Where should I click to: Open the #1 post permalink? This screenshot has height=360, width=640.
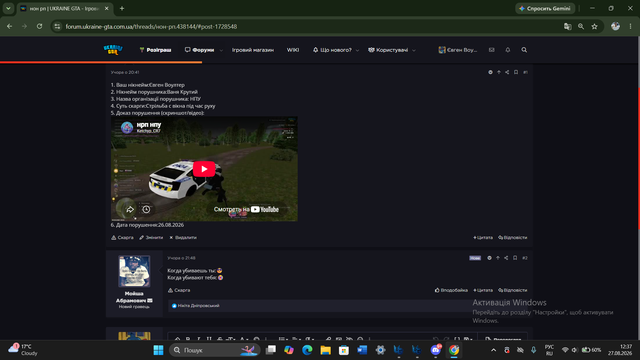(525, 72)
